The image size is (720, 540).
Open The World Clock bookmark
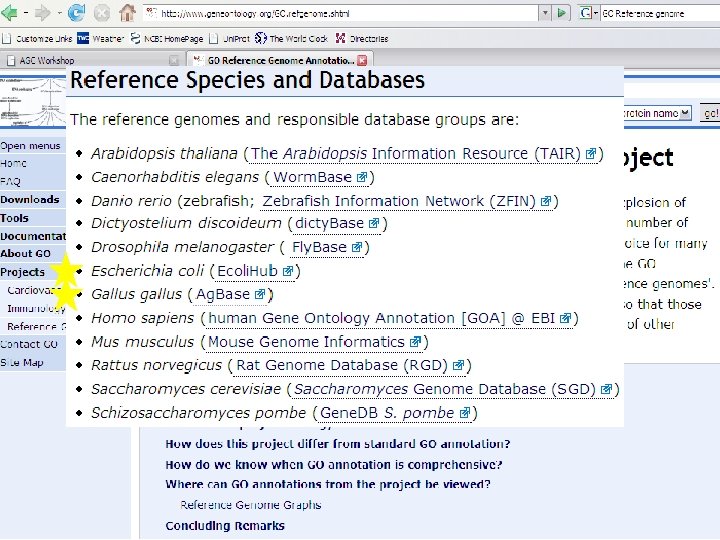pos(292,39)
